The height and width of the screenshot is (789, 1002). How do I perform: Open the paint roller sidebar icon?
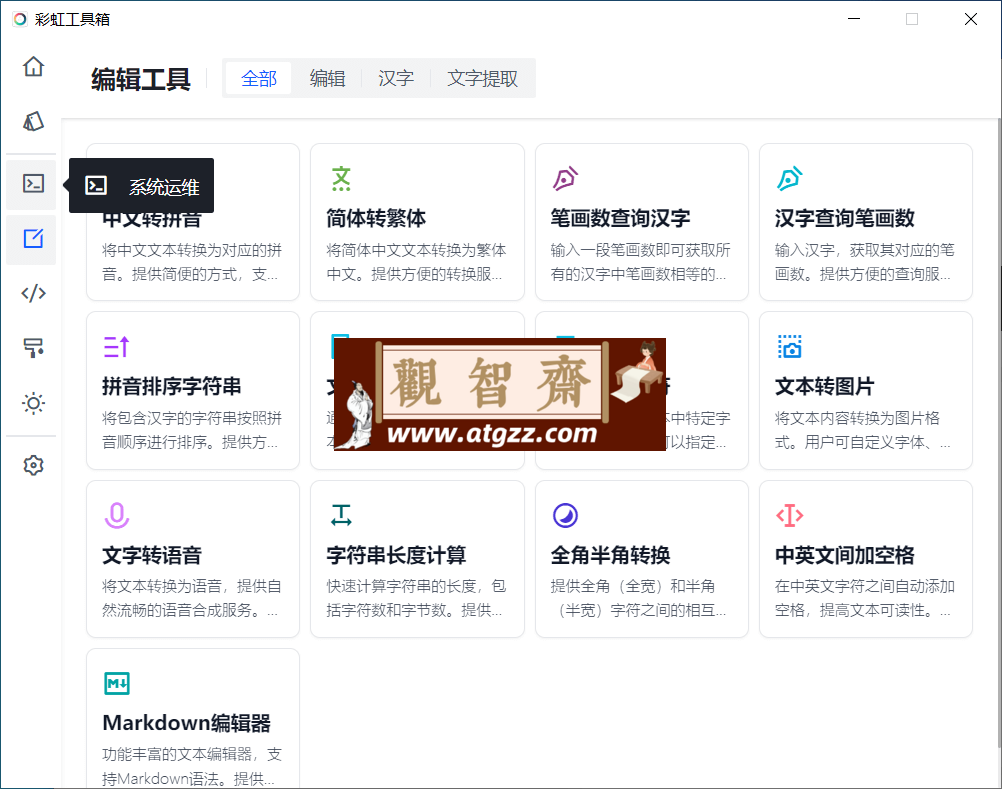33,348
